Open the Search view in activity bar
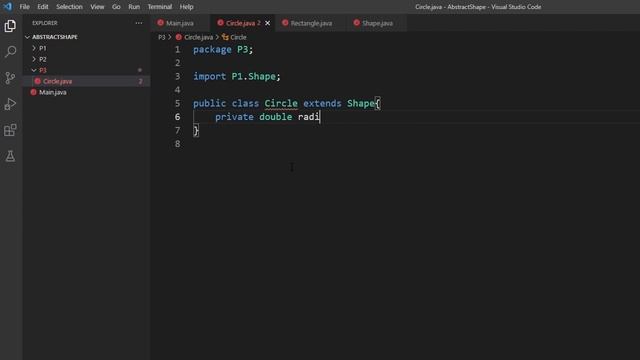Image resolution: width=640 pixels, height=360 pixels. pos(10,51)
